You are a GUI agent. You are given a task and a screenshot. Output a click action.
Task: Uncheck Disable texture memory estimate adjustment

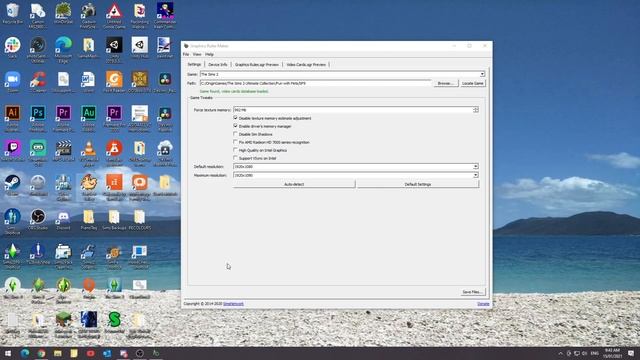[x=236, y=118]
